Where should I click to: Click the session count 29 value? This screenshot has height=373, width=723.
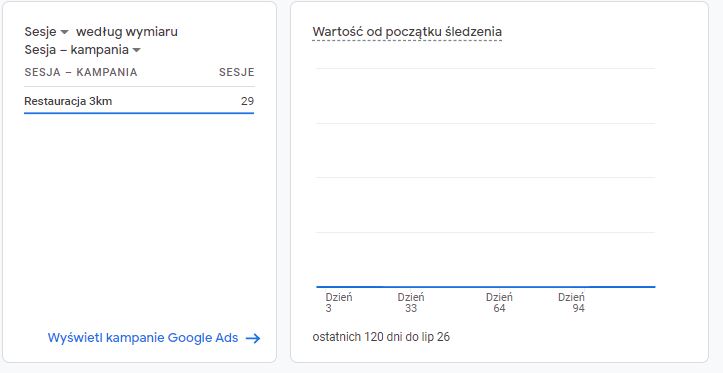point(247,101)
